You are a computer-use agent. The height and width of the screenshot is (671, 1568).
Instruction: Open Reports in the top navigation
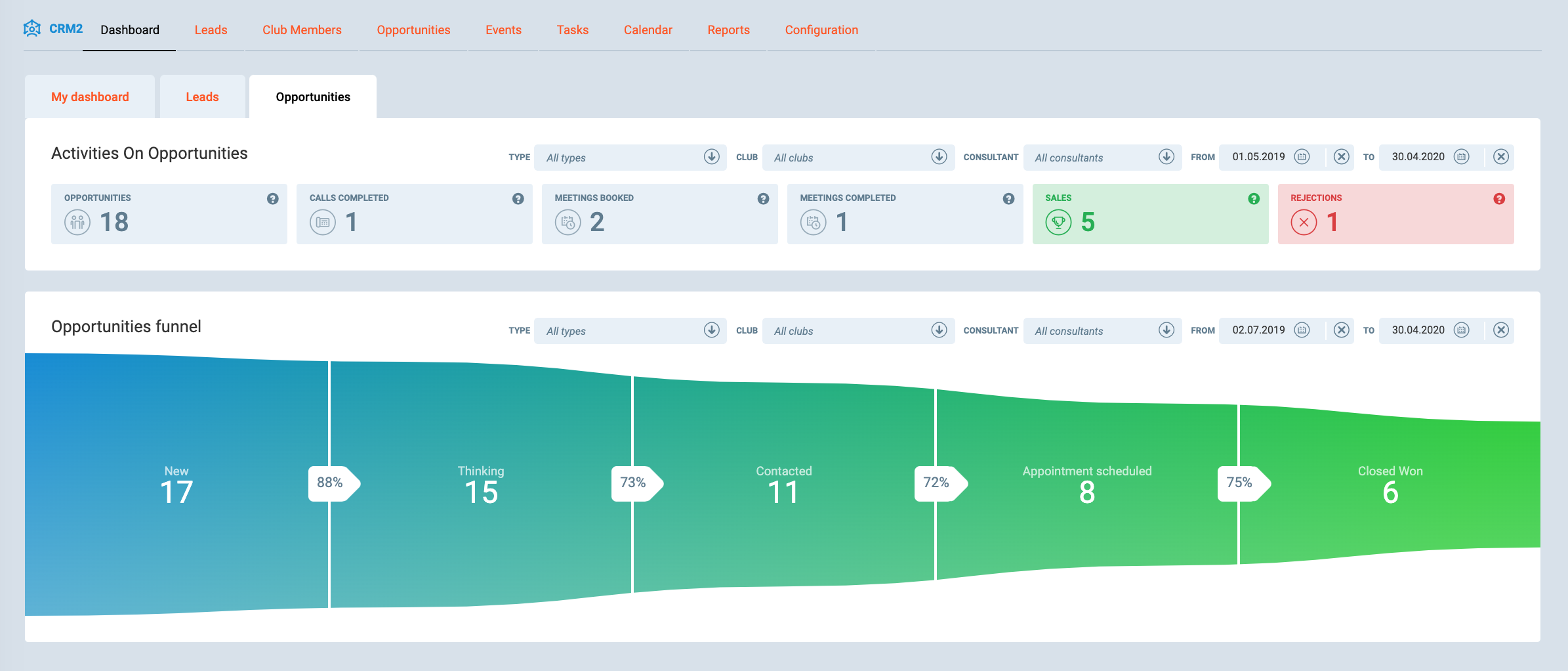point(728,30)
